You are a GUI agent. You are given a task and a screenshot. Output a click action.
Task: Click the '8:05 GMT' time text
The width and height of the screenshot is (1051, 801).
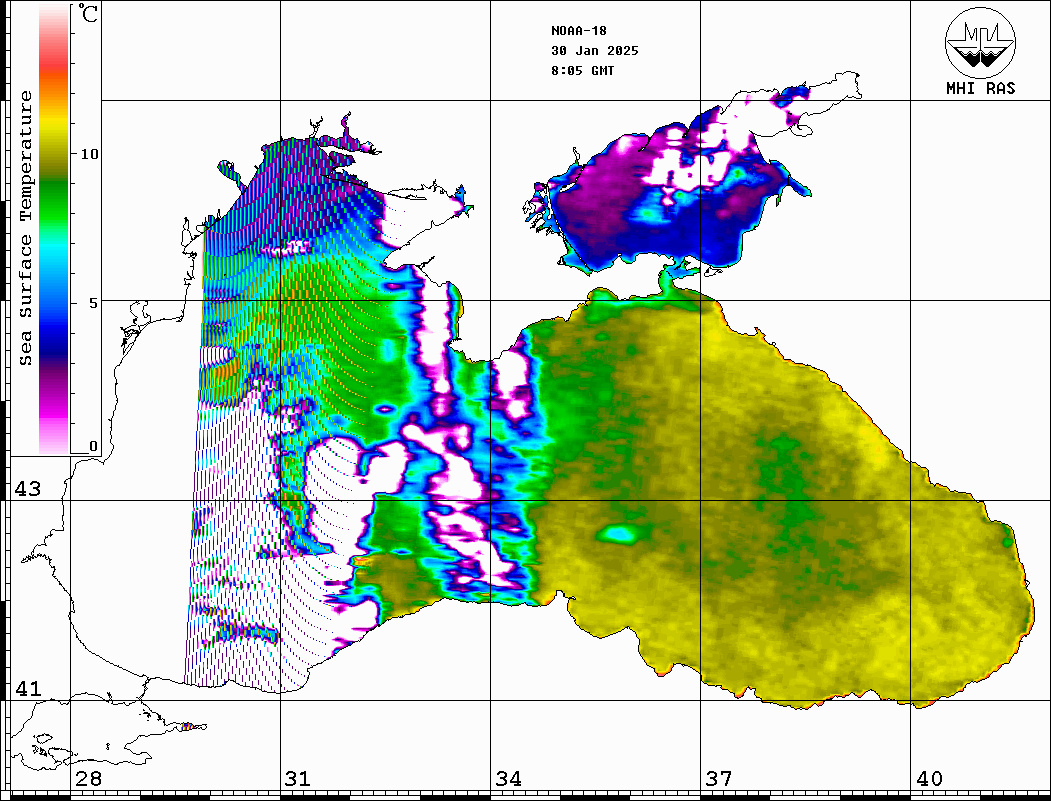click(x=582, y=71)
